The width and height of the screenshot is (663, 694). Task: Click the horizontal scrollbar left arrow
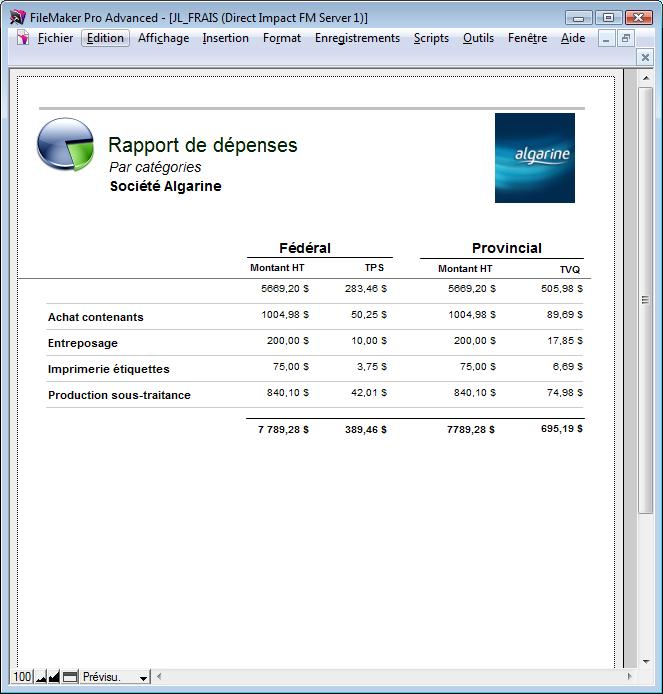(x=159, y=676)
